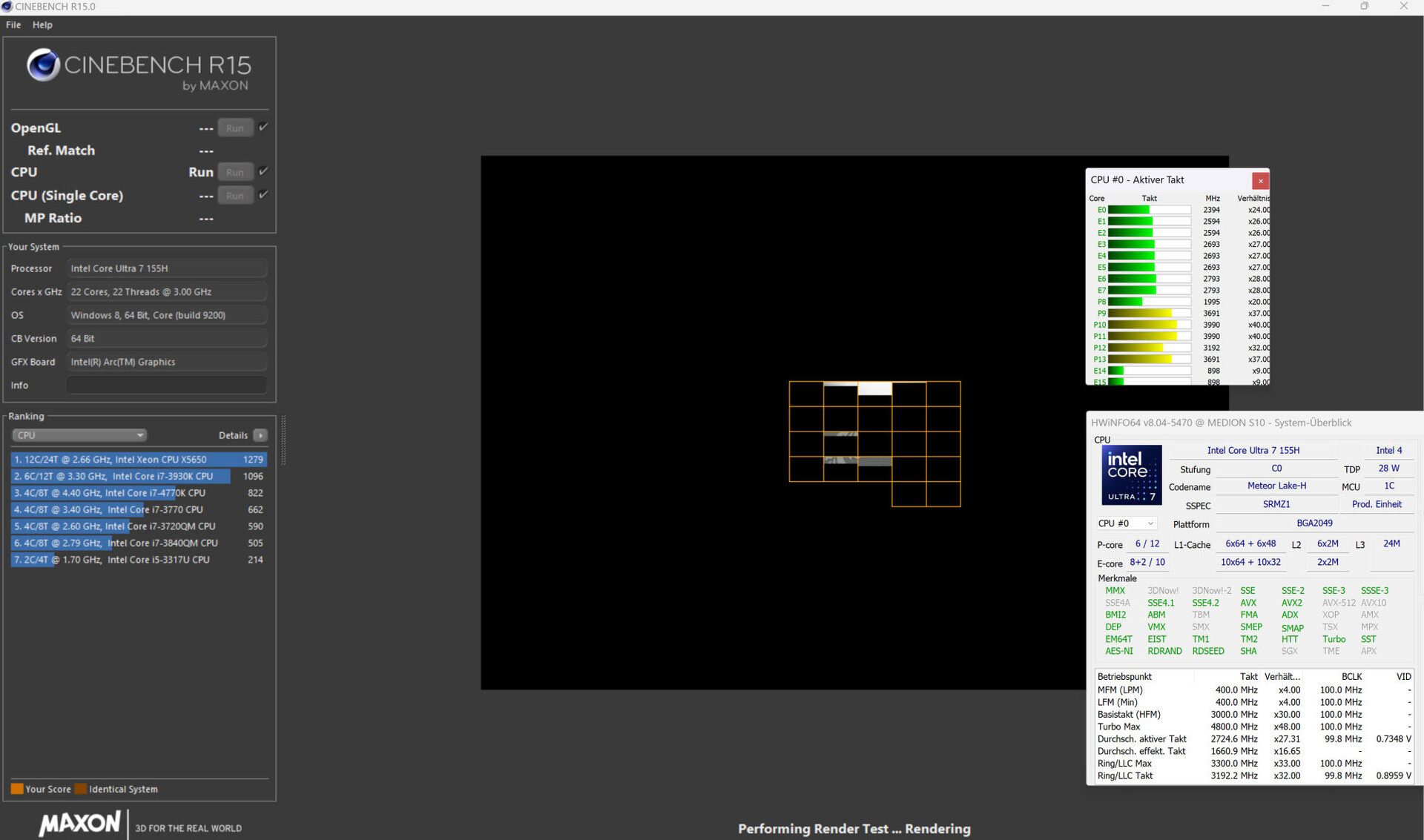
Task: Select Intel Core i5-3317U ranking entry
Action: point(138,560)
